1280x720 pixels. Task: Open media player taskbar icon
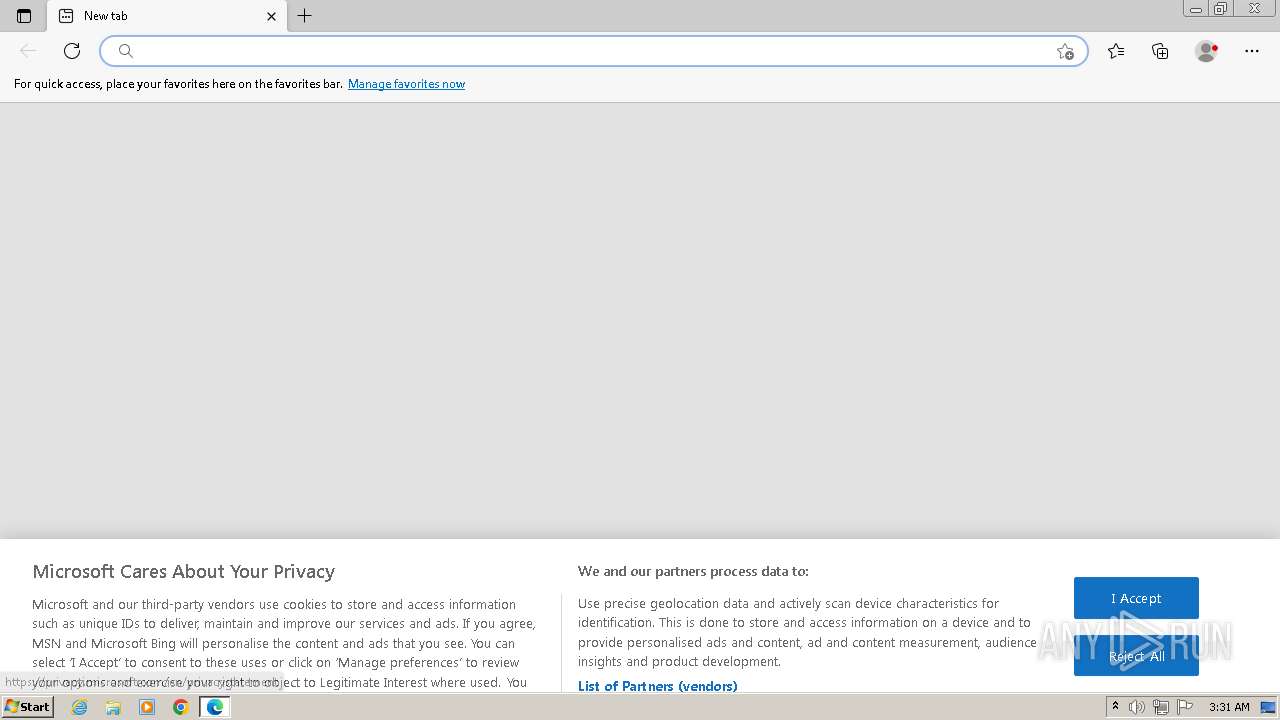tap(147, 707)
